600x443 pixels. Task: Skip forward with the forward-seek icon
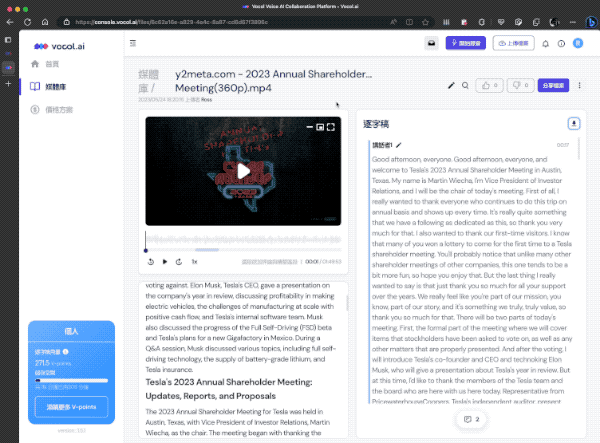tap(179, 262)
